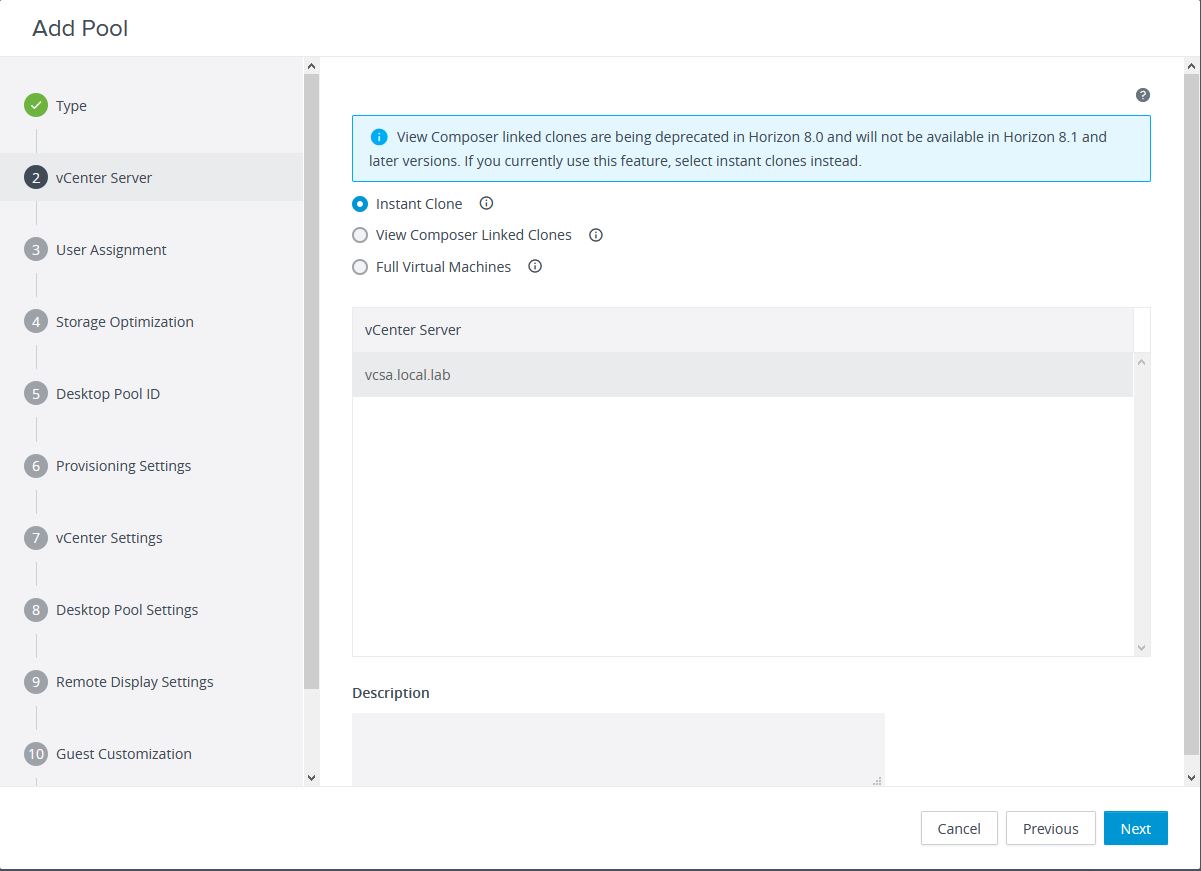Click the vCenter Server column header

coord(743,330)
